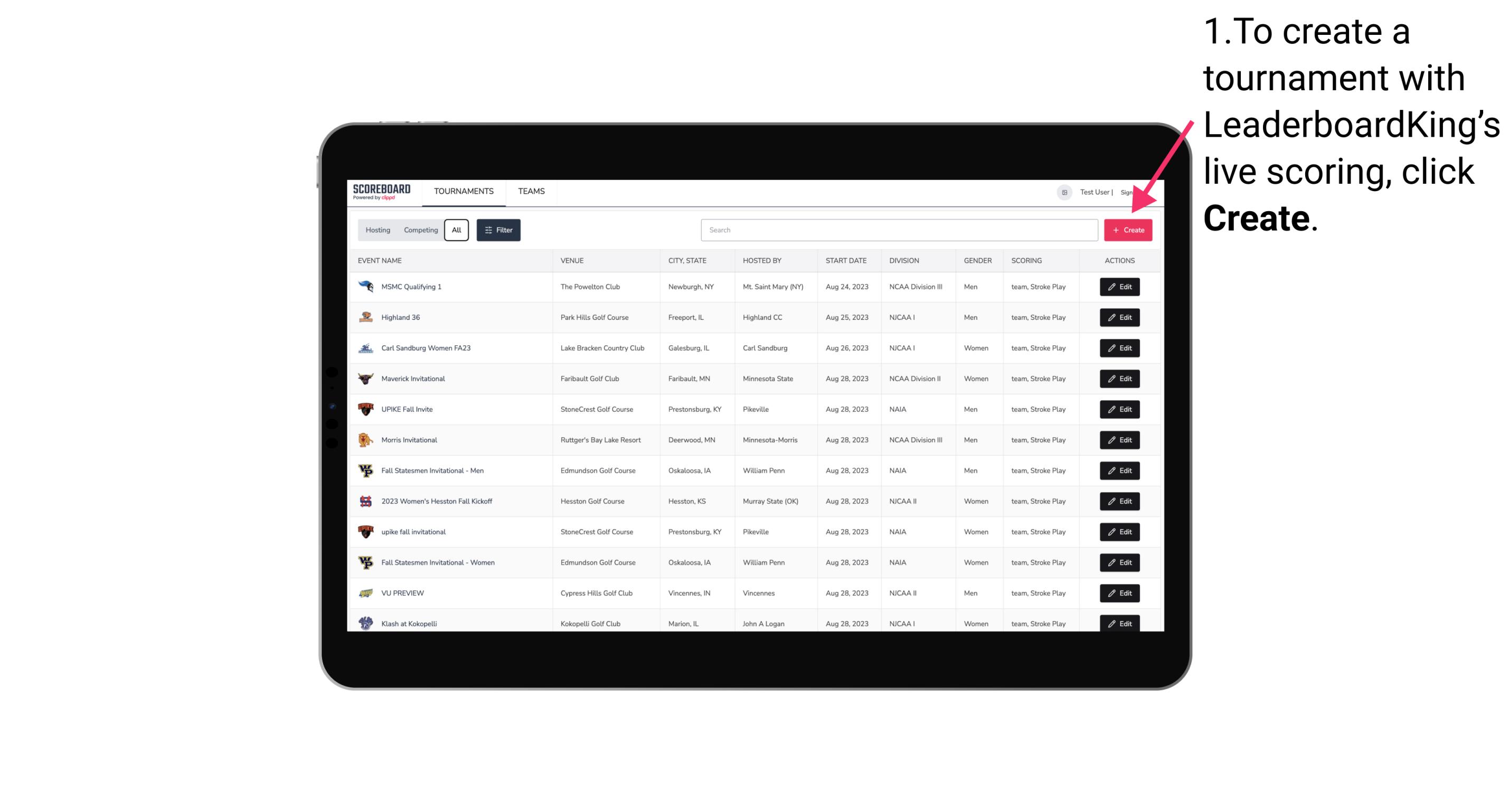Click the grid view icon in header

coord(1064,191)
